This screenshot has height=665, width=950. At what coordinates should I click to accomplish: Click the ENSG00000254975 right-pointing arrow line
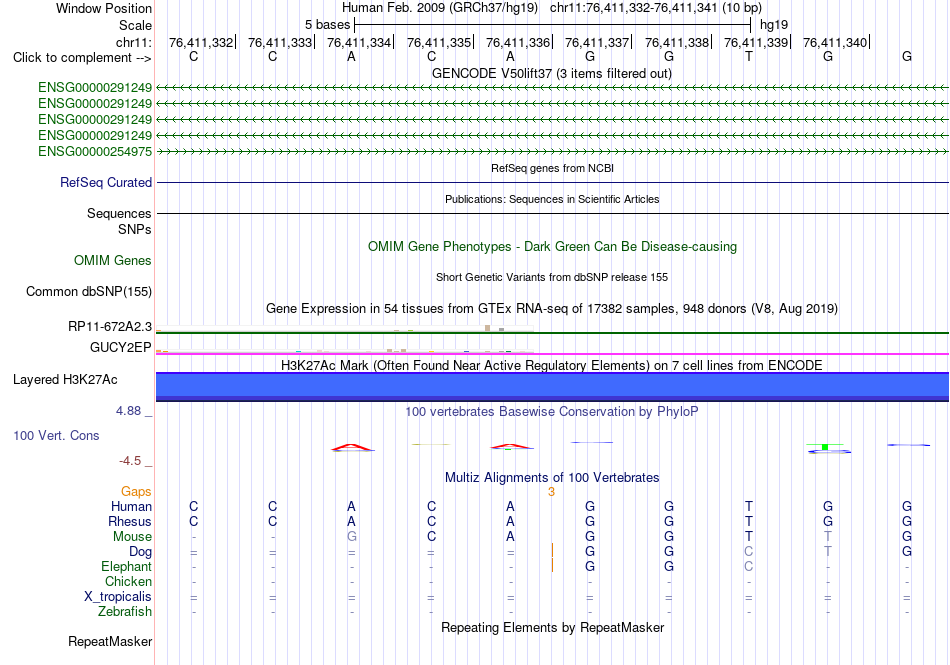pyautogui.click(x=552, y=151)
